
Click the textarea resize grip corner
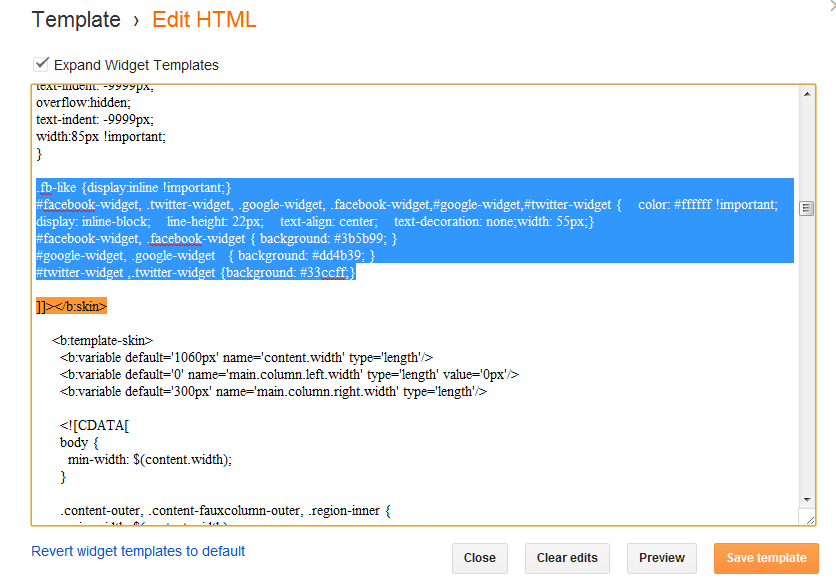tap(808, 517)
